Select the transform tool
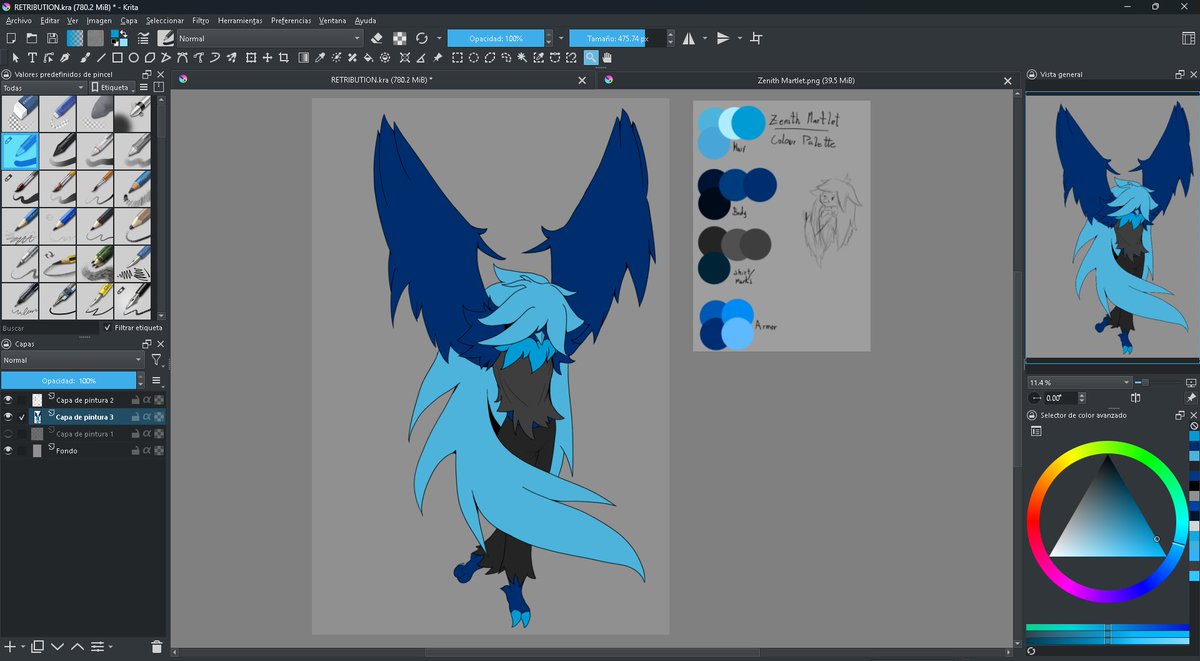The width and height of the screenshot is (1200, 661). pos(251,58)
